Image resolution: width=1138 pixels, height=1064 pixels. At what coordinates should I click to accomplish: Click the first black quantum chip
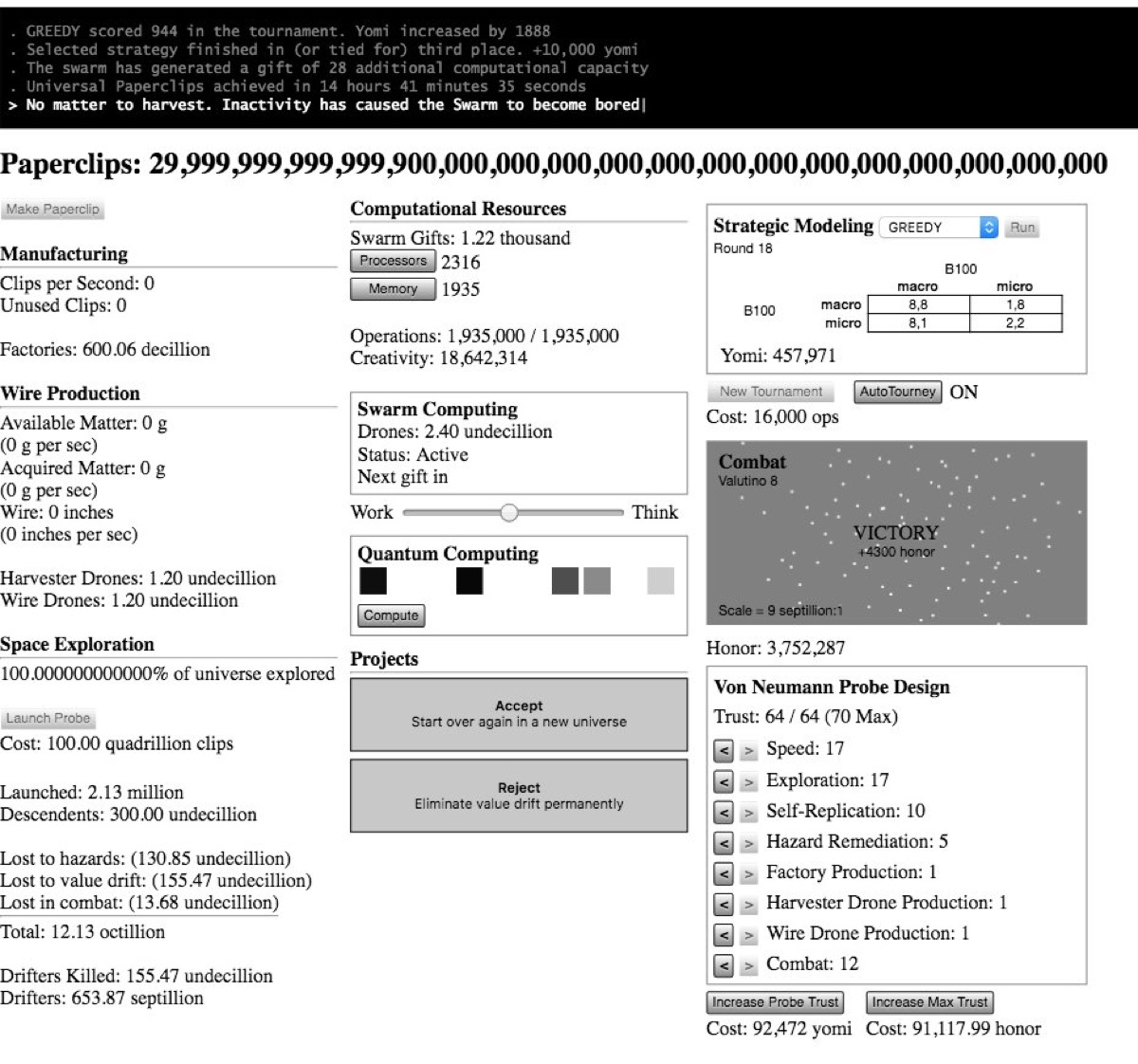click(x=374, y=580)
